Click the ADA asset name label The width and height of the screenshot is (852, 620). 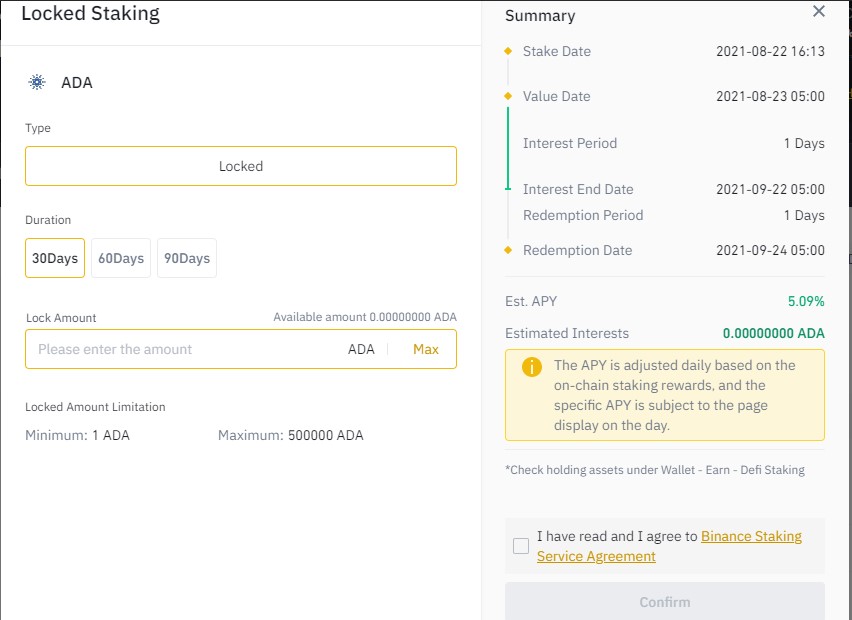click(x=77, y=83)
